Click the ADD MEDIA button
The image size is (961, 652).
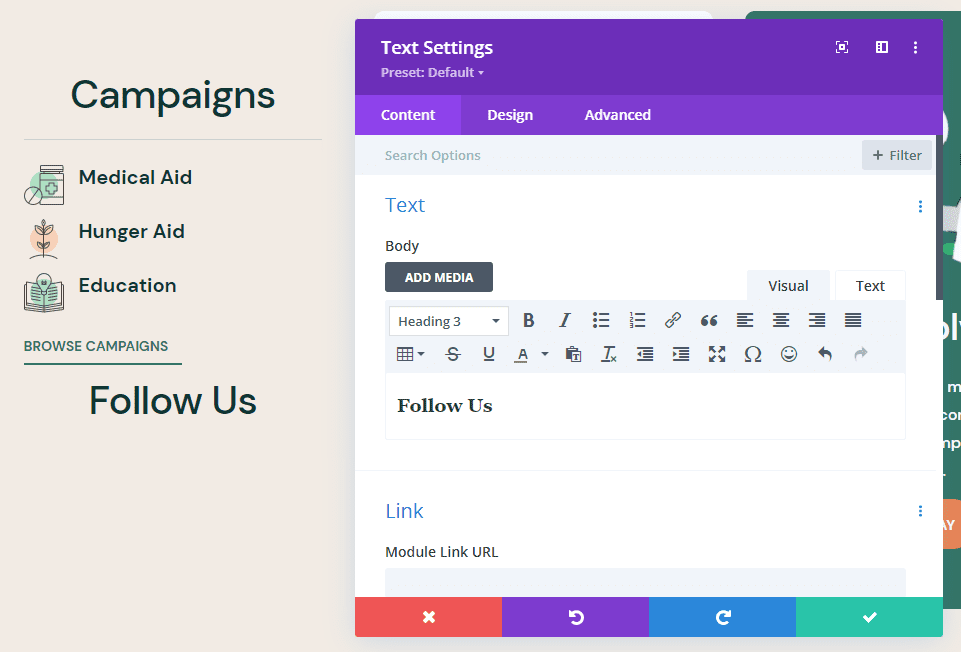pyautogui.click(x=438, y=277)
